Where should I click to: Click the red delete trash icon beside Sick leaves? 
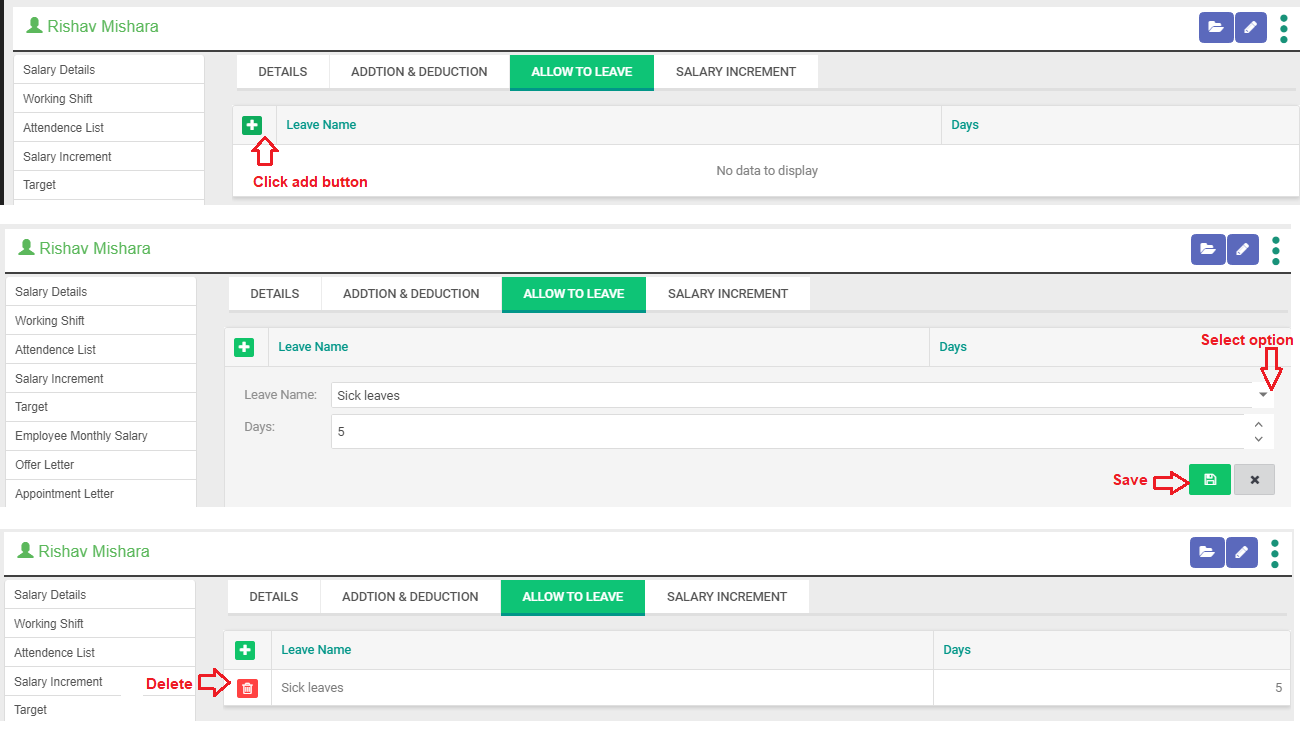(x=247, y=688)
